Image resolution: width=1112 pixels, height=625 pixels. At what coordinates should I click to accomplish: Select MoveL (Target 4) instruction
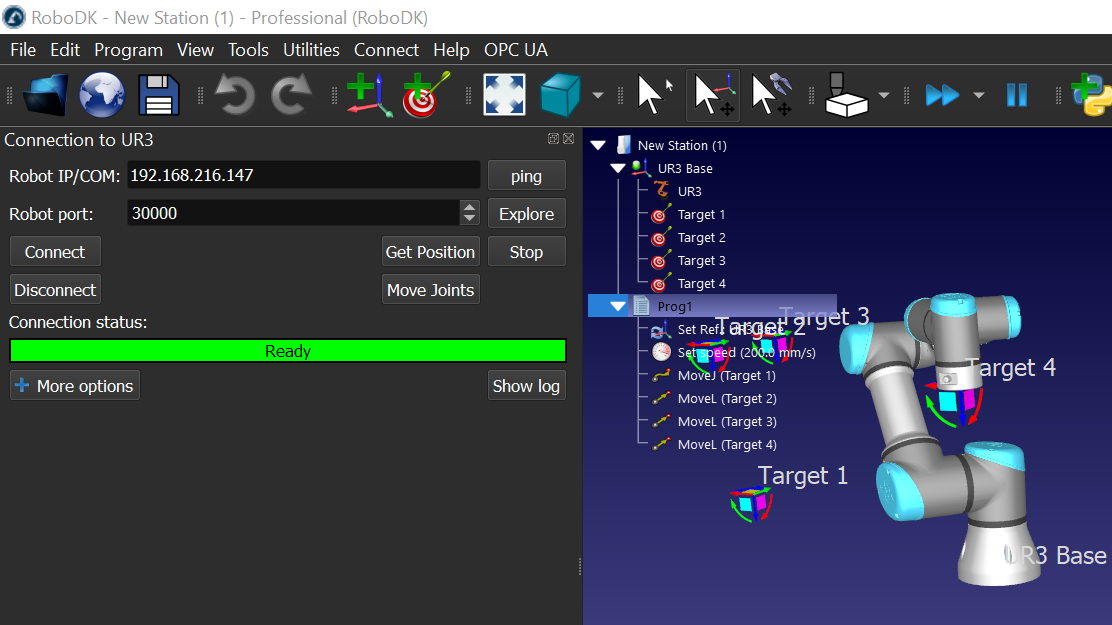tap(727, 444)
